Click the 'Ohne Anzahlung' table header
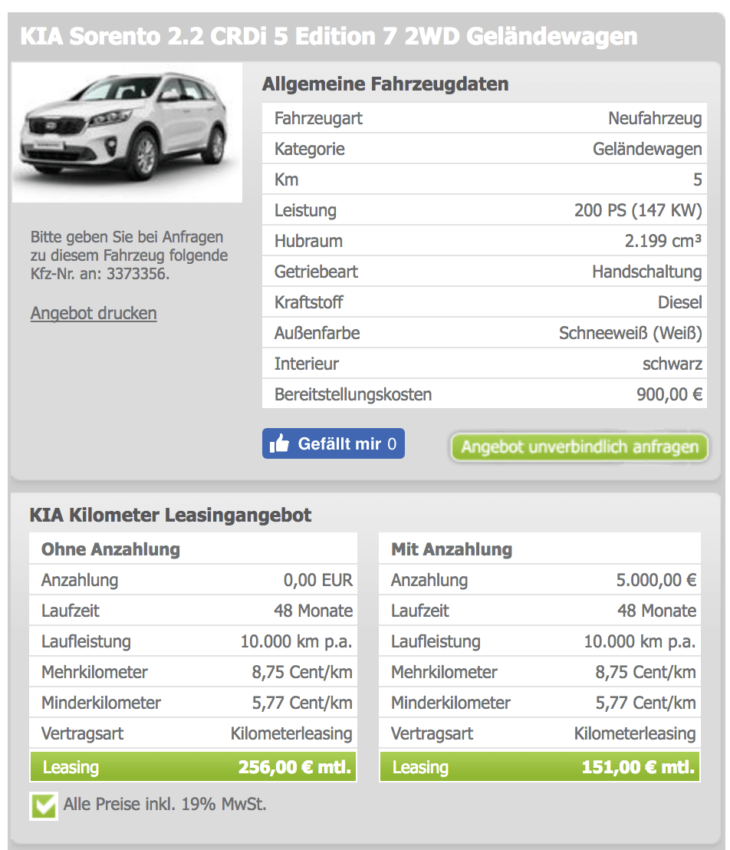This screenshot has height=850, width=730. pyautogui.click(x=111, y=549)
